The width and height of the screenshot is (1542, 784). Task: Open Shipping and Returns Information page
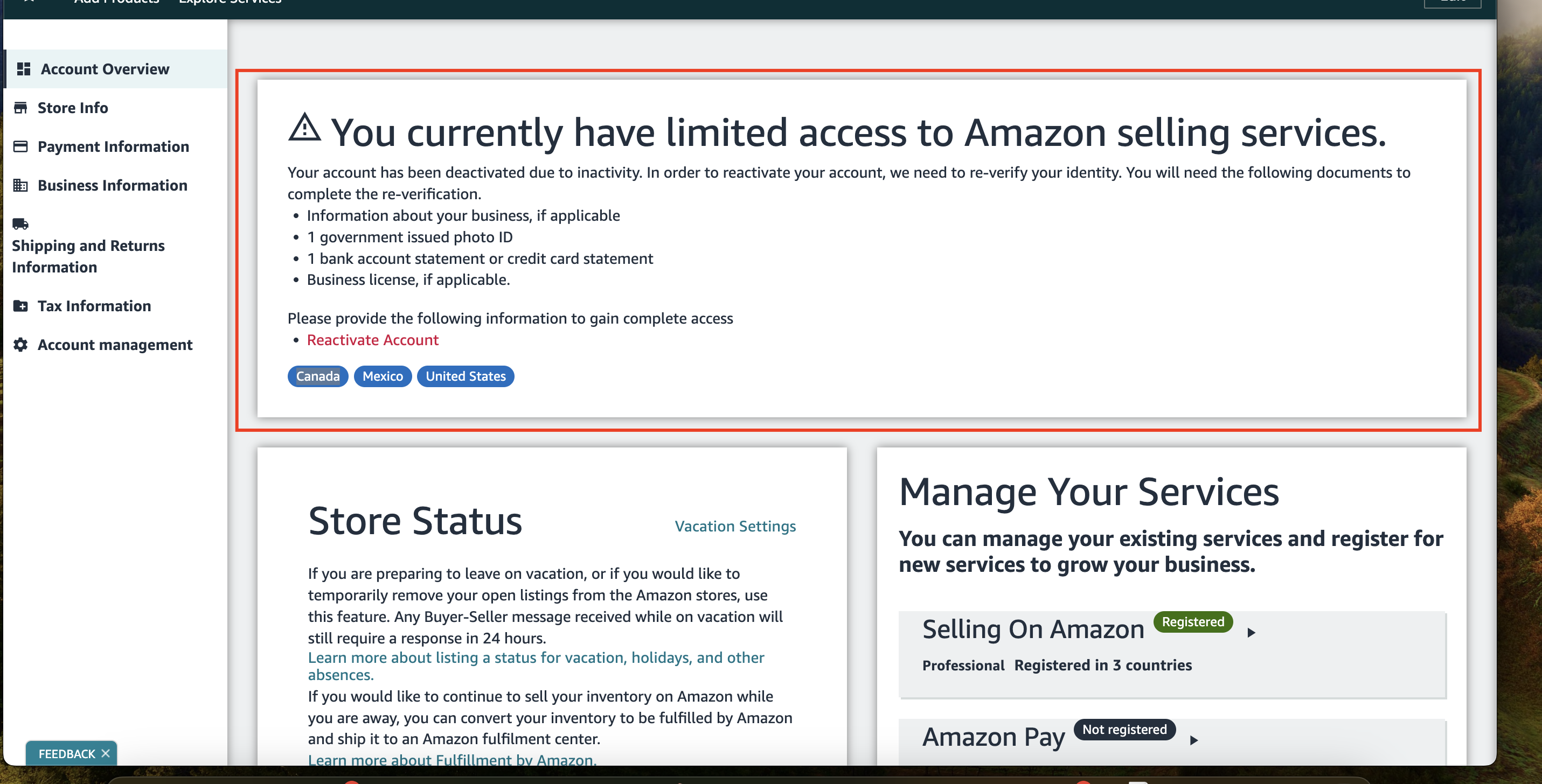[88, 256]
